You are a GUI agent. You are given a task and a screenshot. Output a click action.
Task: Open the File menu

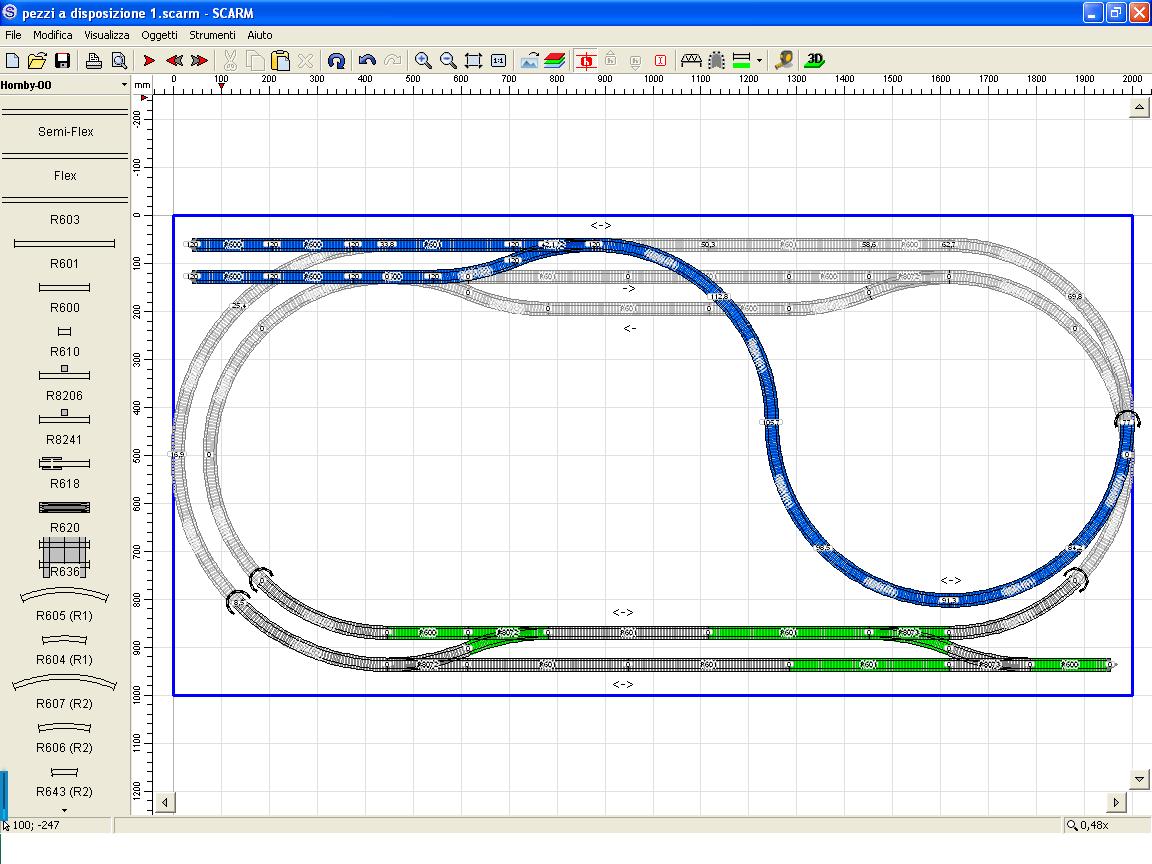13,35
